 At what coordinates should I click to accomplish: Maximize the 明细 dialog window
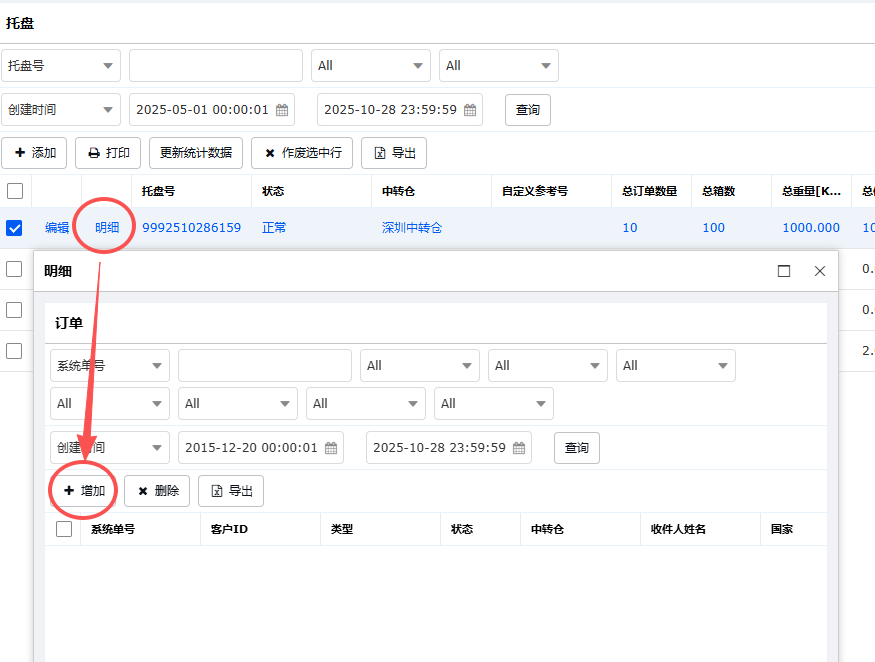pyautogui.click(x=784, y=271)
